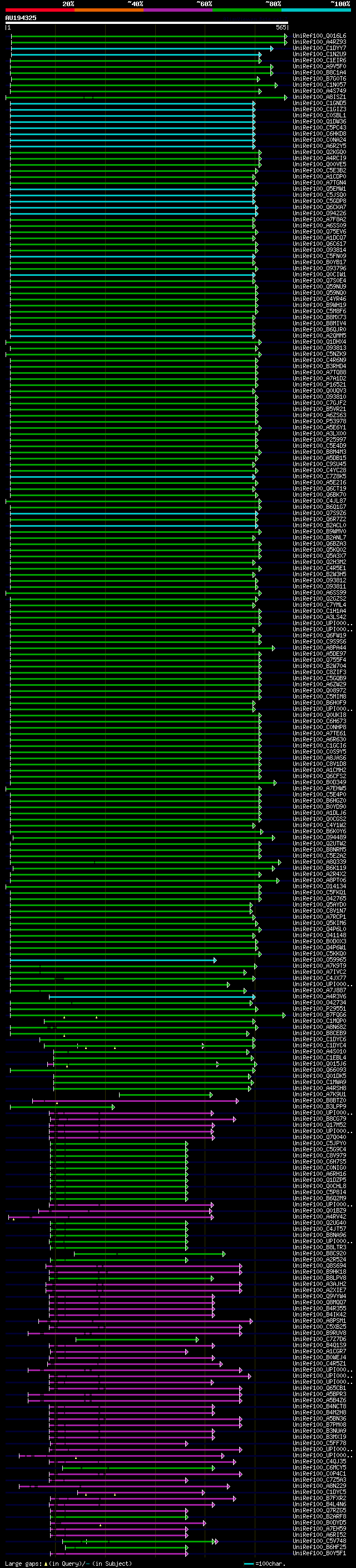Pick UniRef100_O14134 from the hits
This screenshot has width=356, height=1568.
319,886
